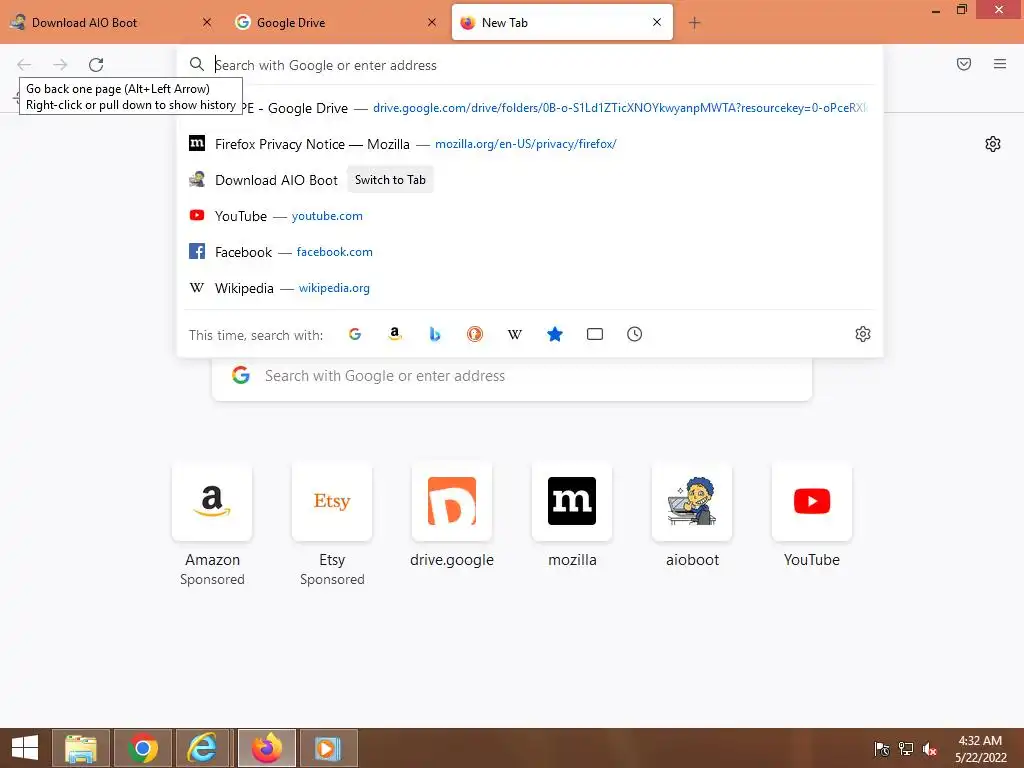
Task: Click the page's Google search box
Action: (x=512, y=376)
